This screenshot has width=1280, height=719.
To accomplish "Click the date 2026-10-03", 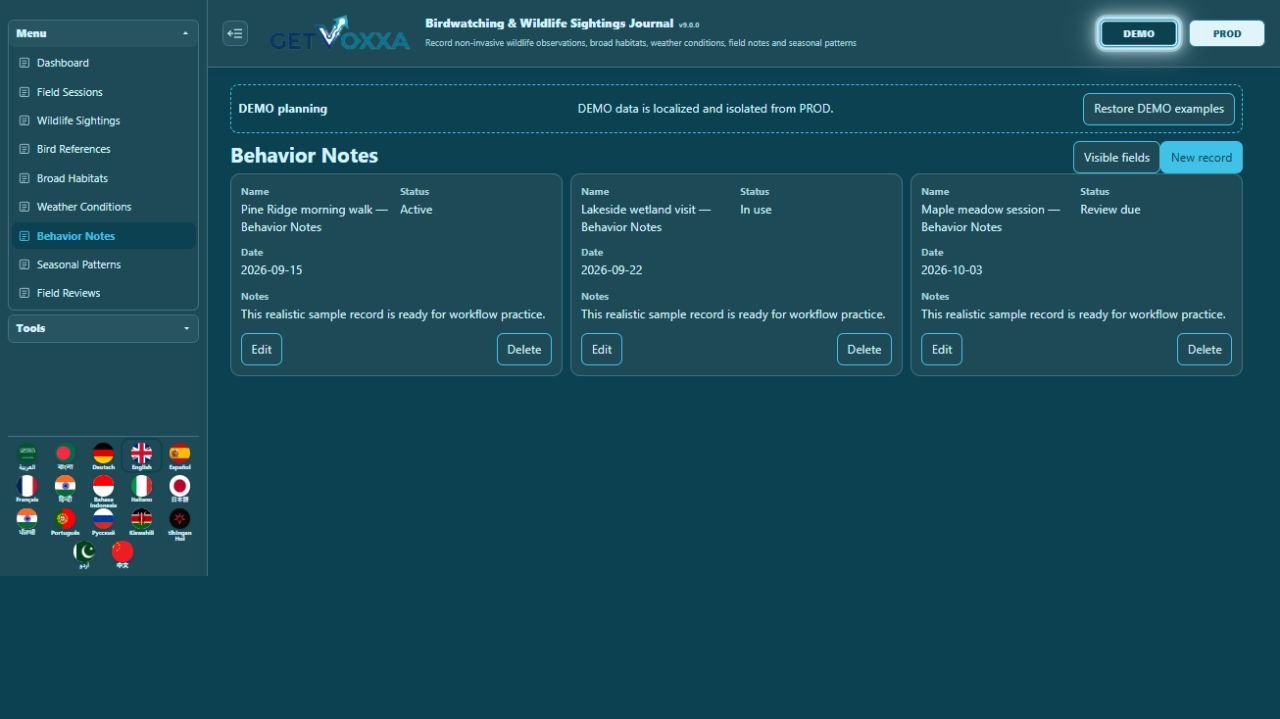I will click(x=951, y=270).
